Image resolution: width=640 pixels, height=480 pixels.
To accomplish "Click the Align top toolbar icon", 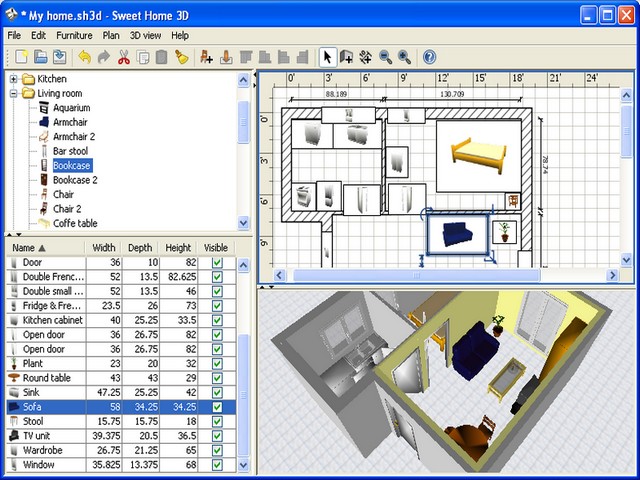I will point(245,57).
